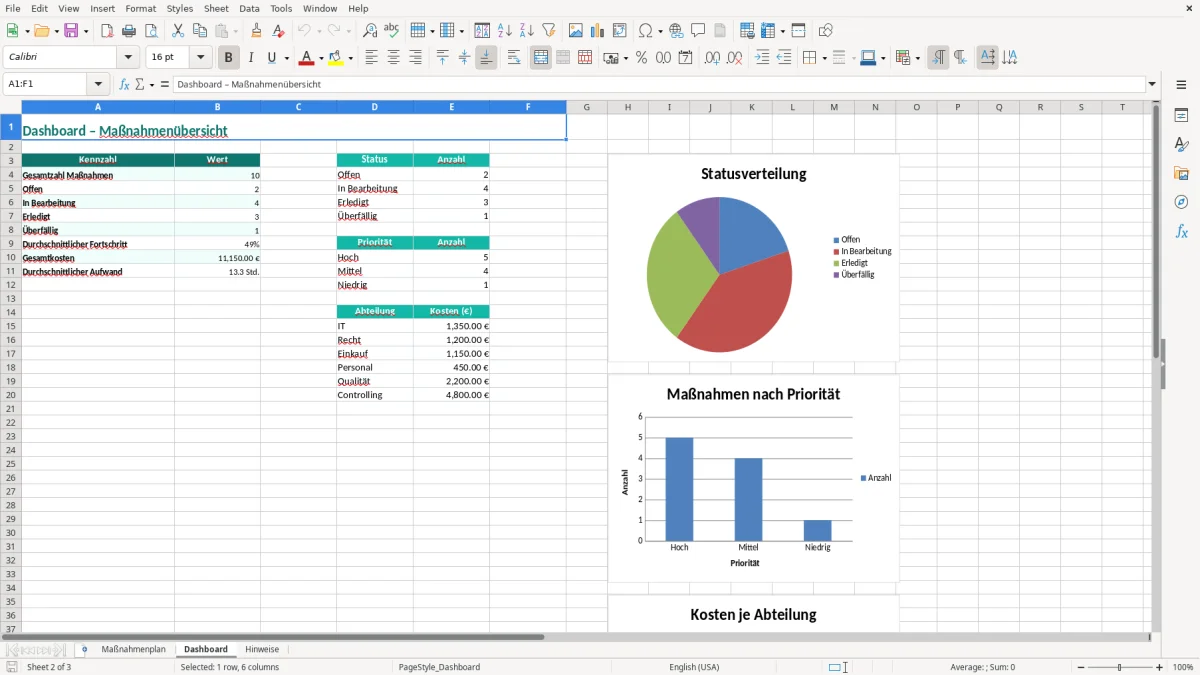Open the Name Box A1:F1 dropdown arrow
The image size is (1200, 675).
point(98,85)
